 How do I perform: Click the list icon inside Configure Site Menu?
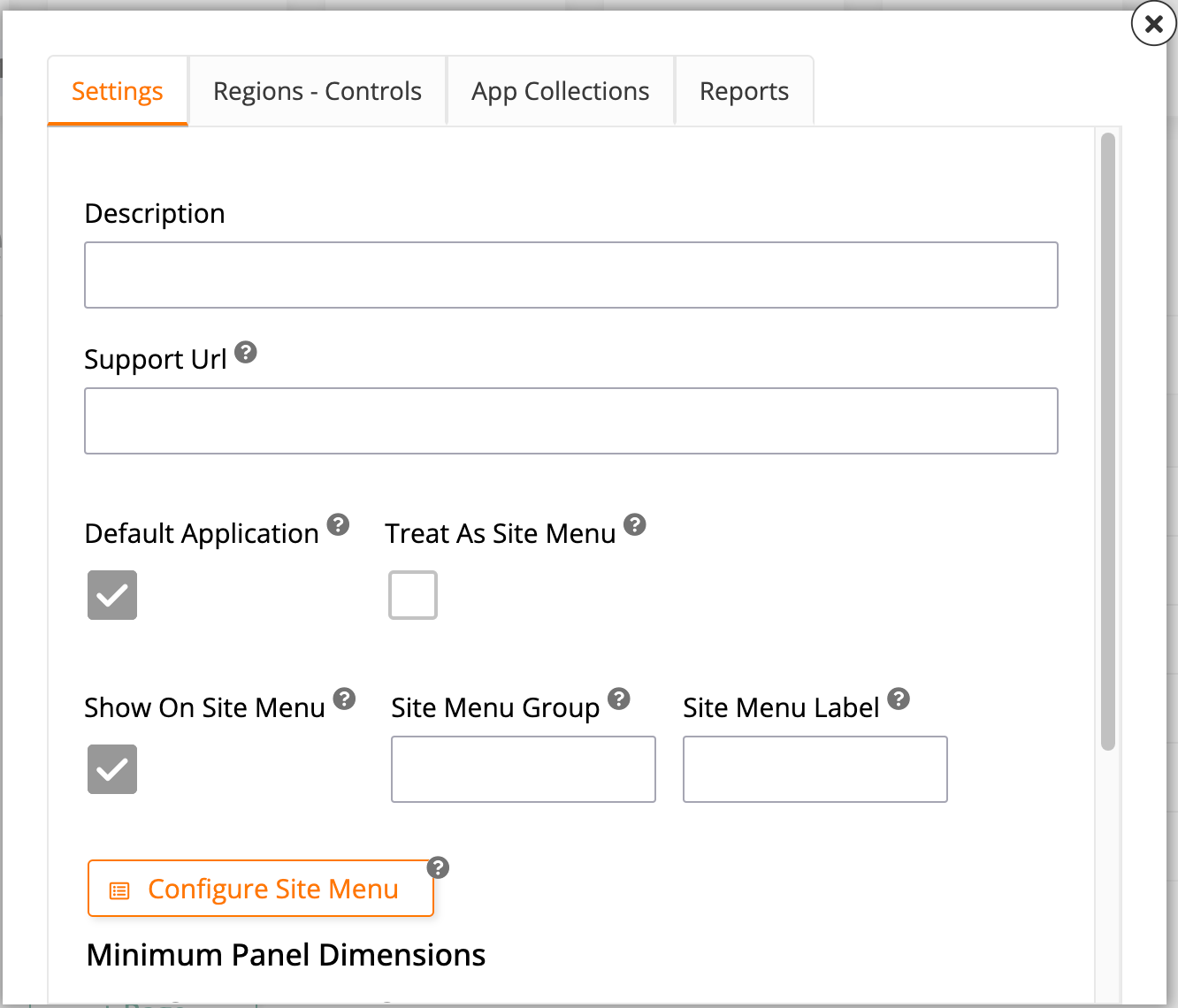click(x=119, y=889)
